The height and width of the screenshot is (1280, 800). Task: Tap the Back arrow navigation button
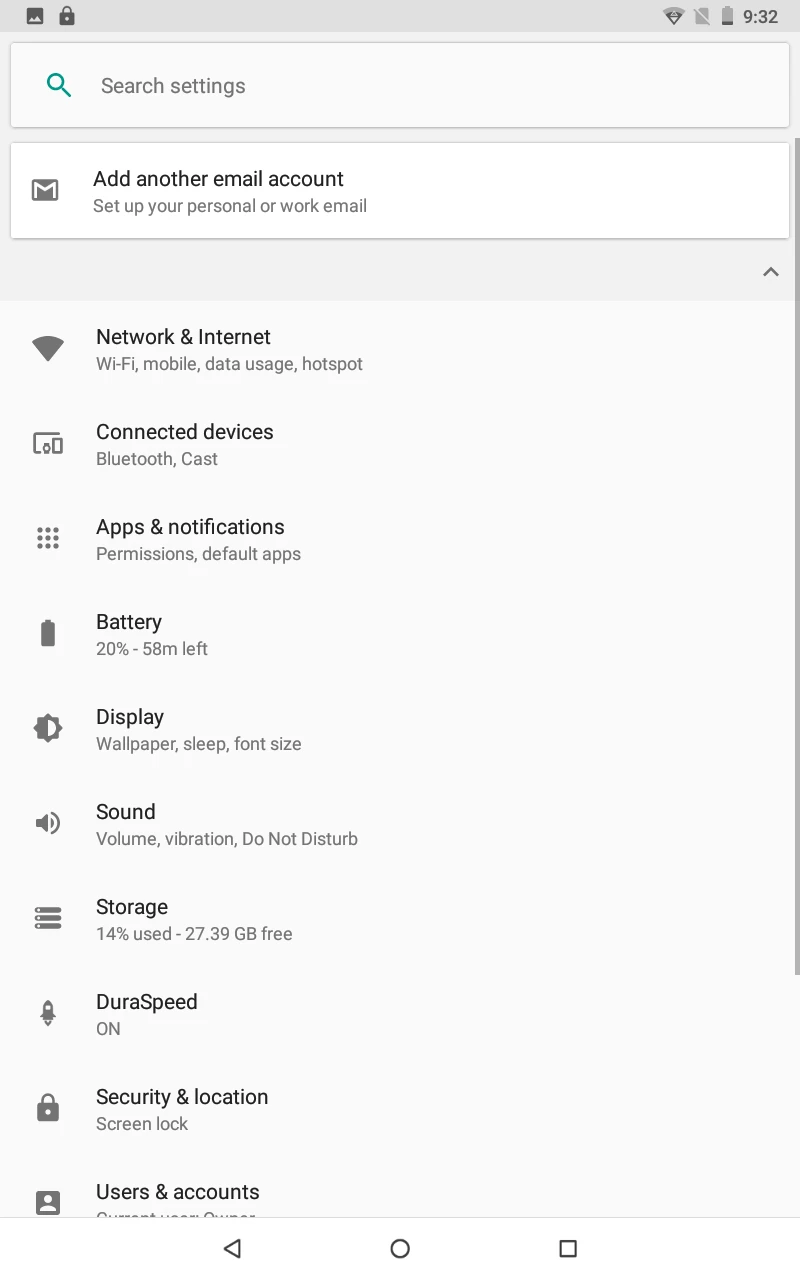(232, 1248)
